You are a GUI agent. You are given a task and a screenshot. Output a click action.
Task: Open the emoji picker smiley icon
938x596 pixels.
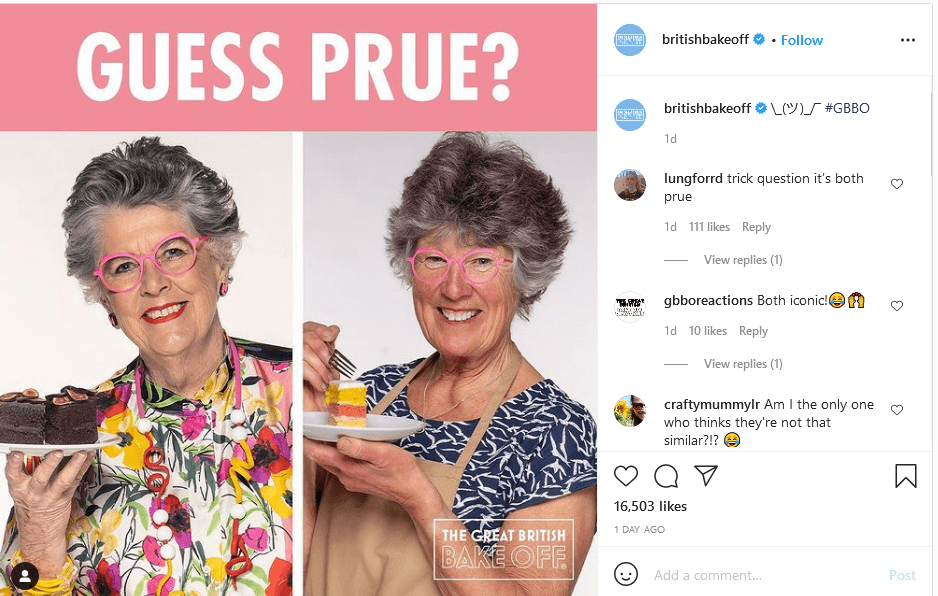(626, 574)
